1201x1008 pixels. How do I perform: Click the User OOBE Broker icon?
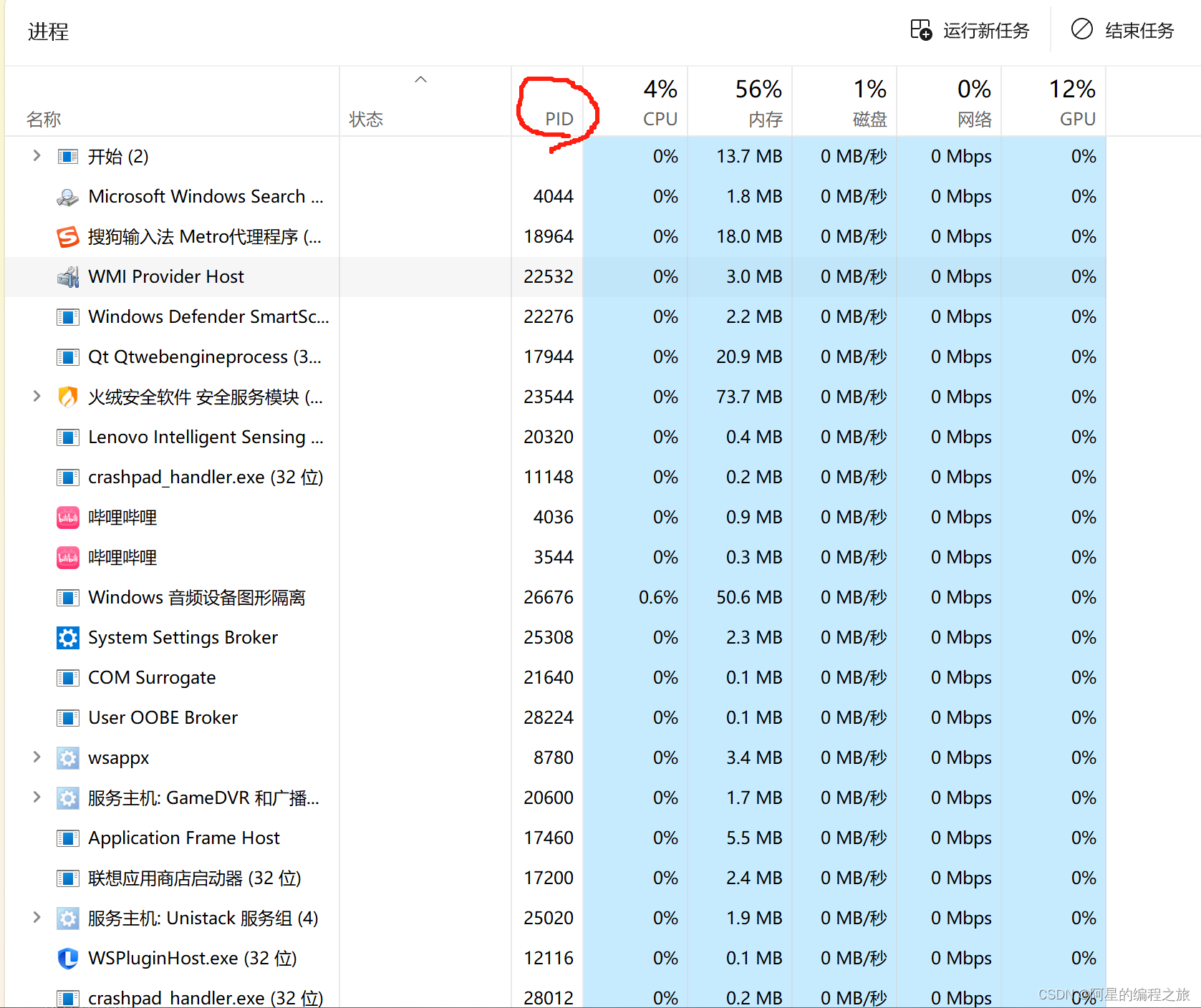[67, 718]
